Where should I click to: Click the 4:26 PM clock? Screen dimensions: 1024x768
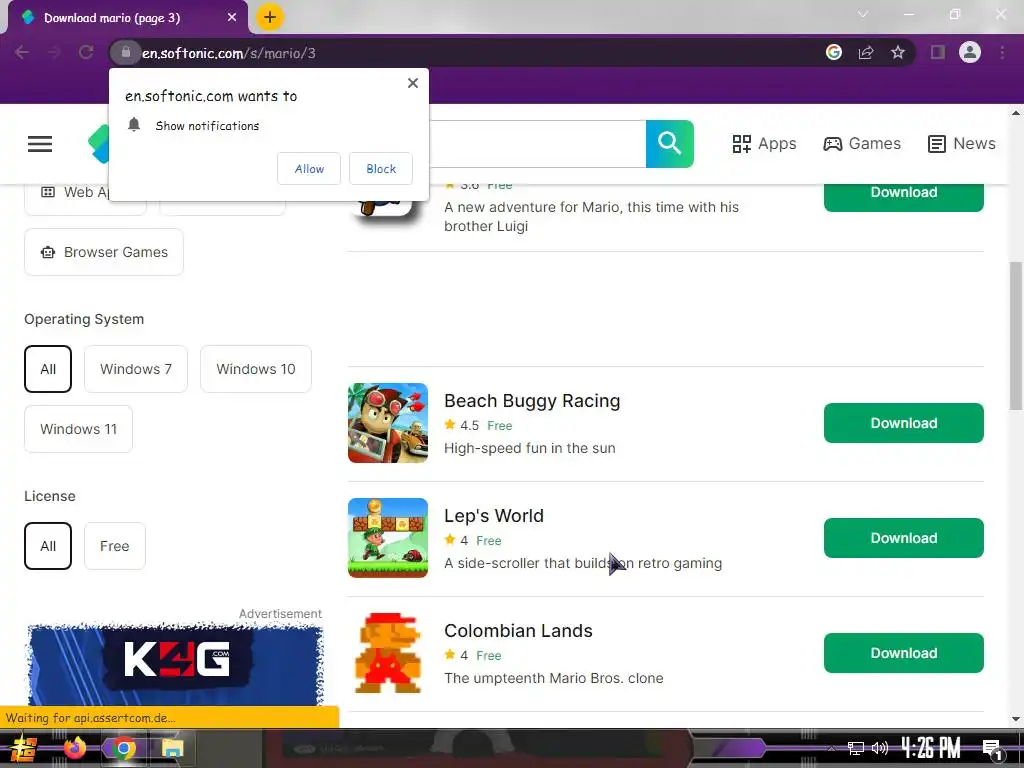tap(931, 748)
